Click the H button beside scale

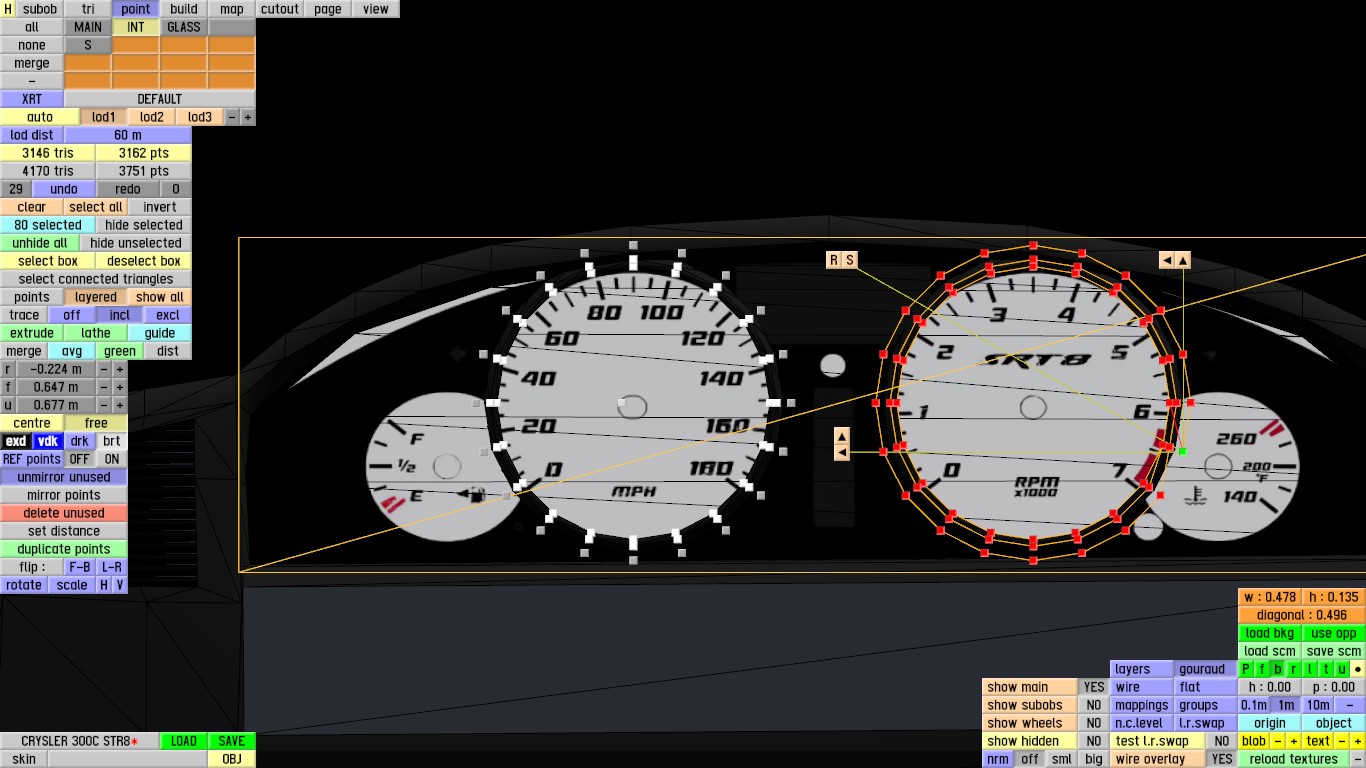104,585
